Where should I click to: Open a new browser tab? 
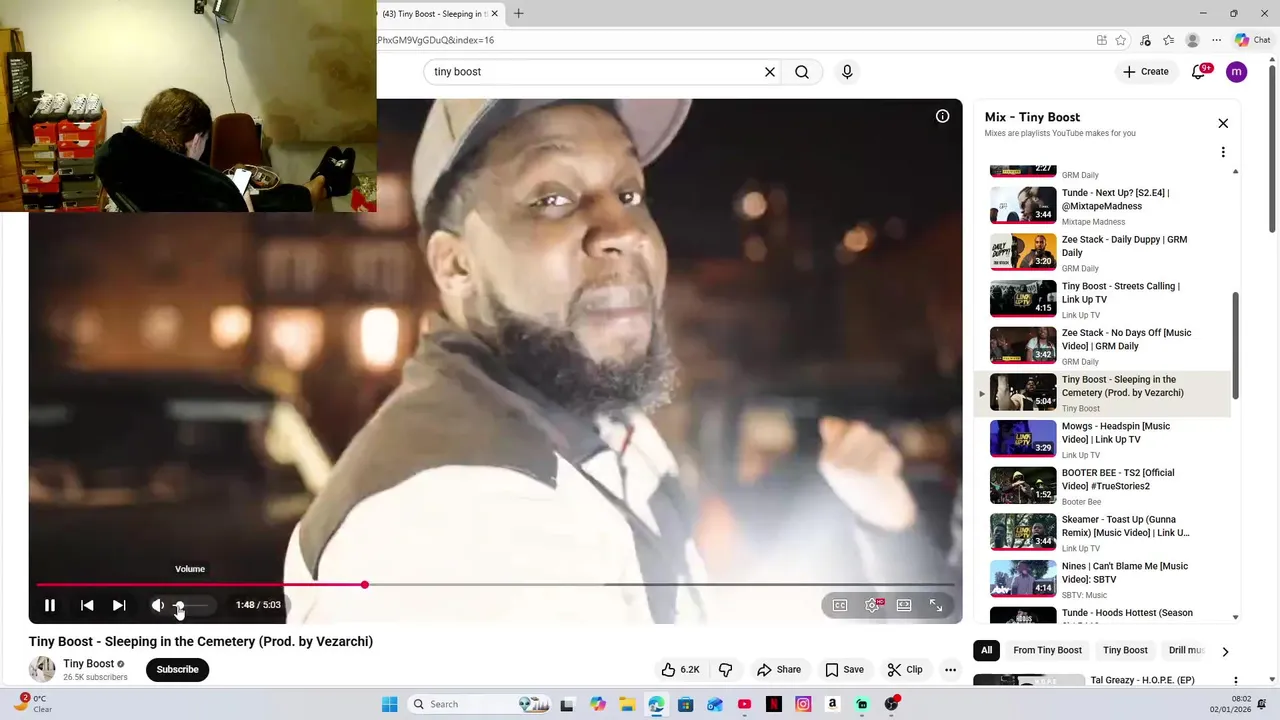[x=518, y=14]
